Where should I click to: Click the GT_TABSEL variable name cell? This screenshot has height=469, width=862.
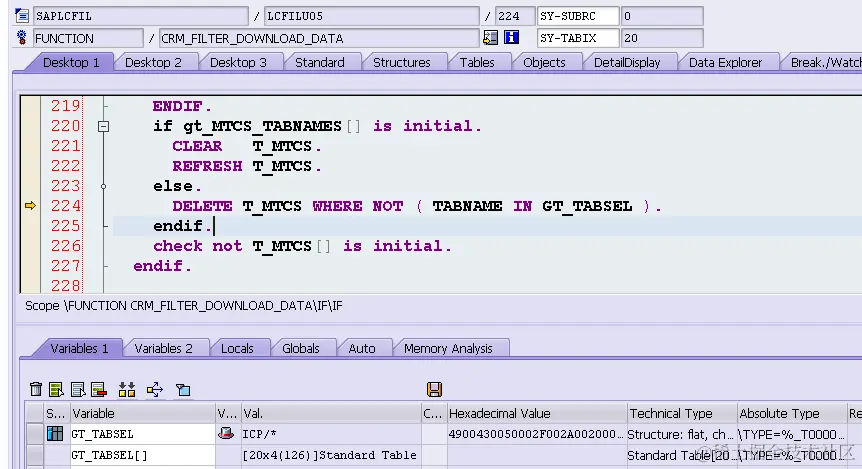[142, 434]
